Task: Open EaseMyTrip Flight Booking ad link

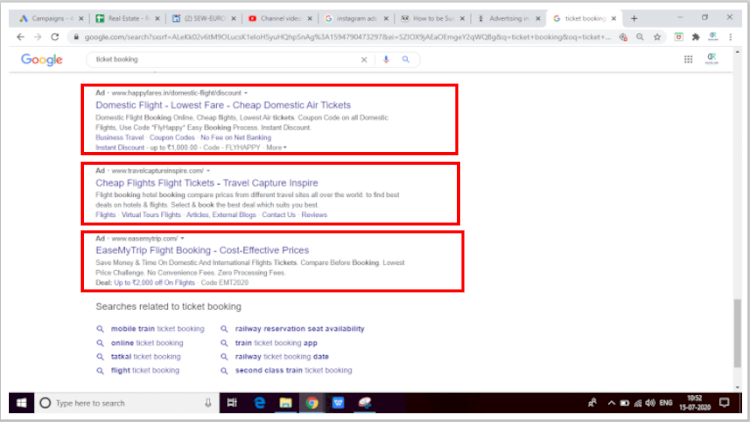Action: click(202, 250)
